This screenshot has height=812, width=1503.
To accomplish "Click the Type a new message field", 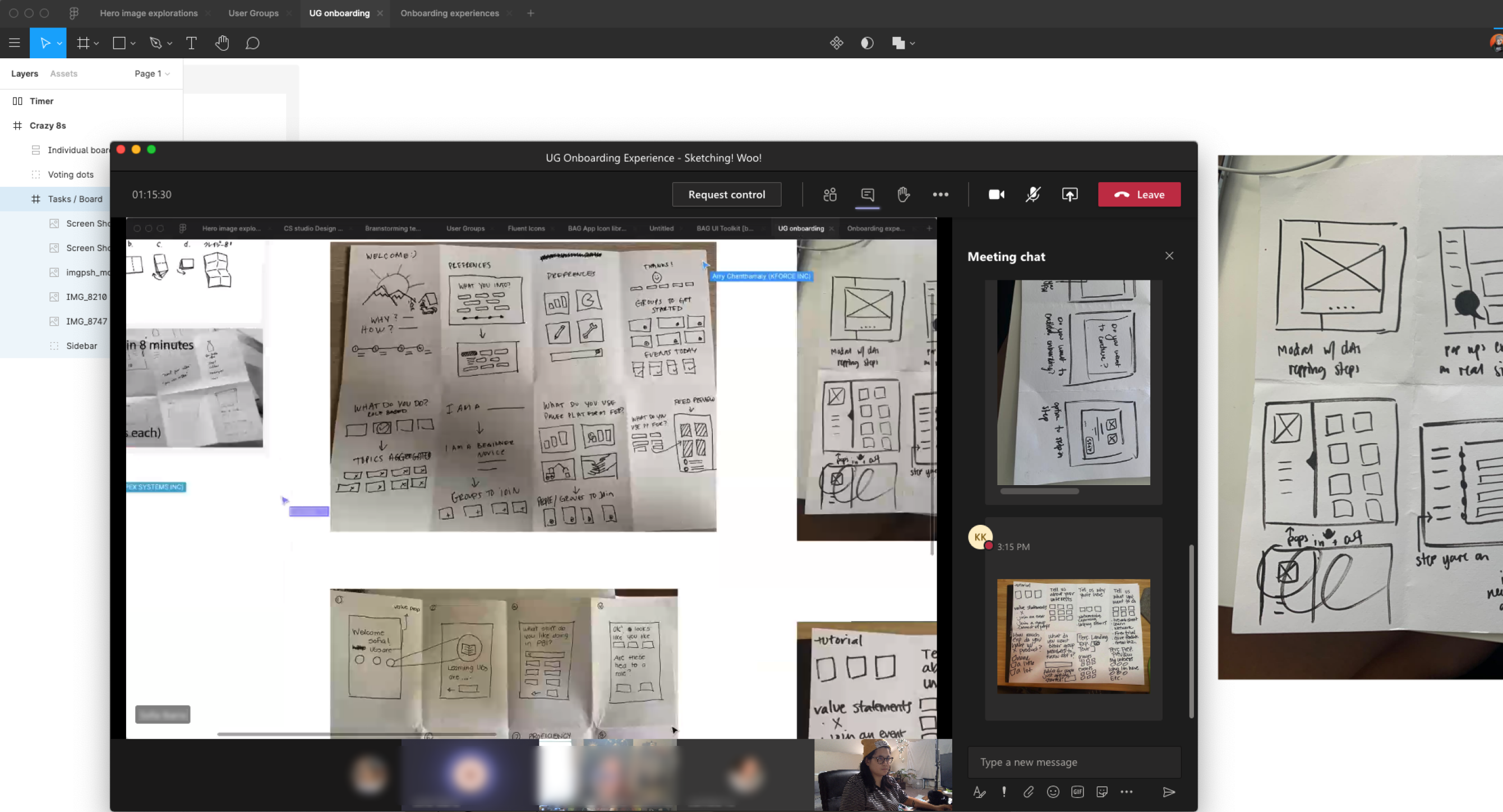I will tap(1073, 762).
